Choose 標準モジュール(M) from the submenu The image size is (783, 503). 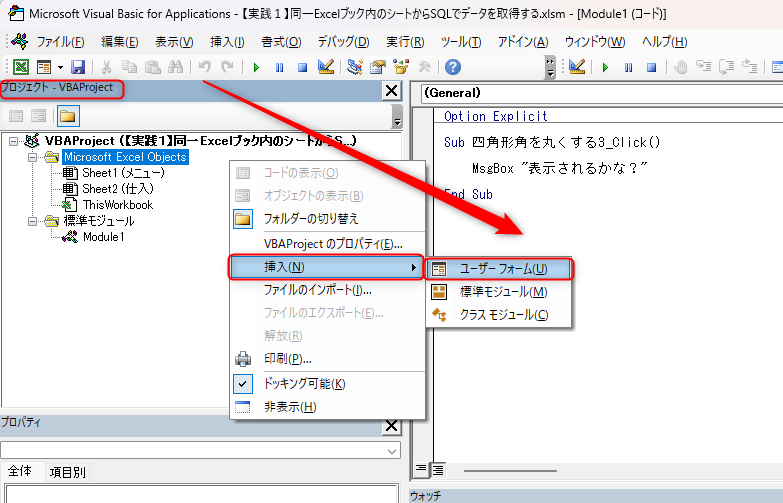point(499,292)
